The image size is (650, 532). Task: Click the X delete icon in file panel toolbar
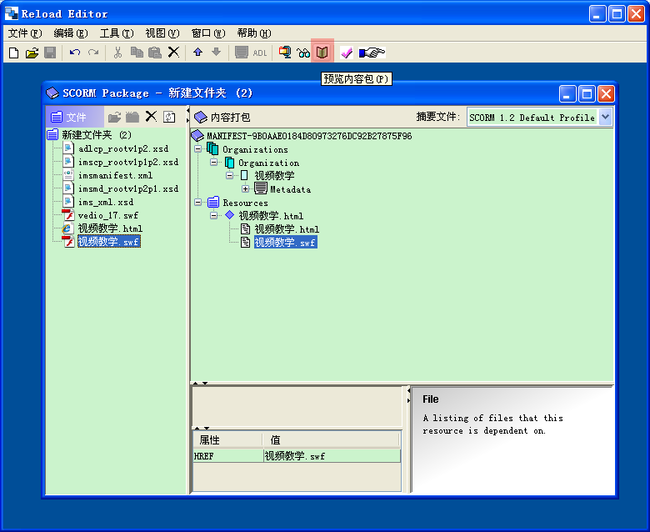coord(151,117)
